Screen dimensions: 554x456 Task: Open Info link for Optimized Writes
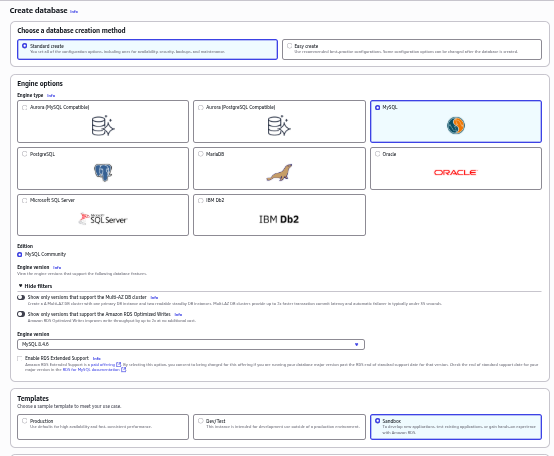click(178, 314)
